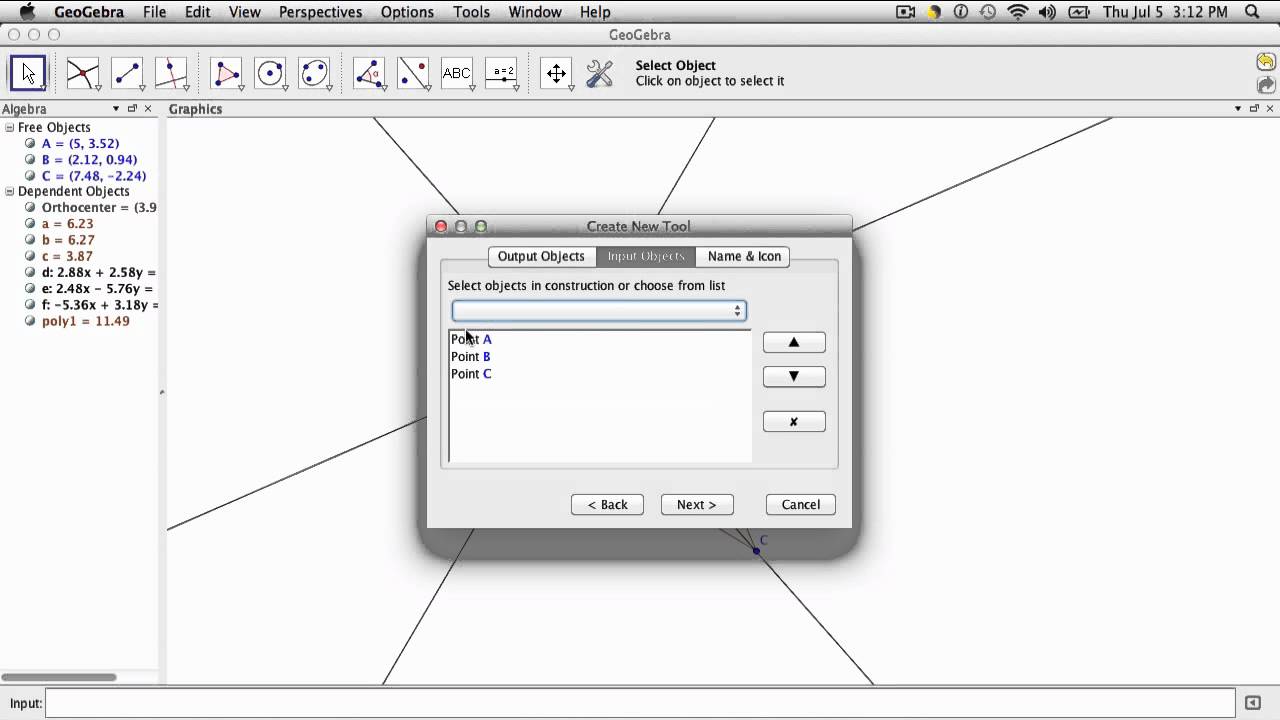This screenshot has width=1280, height=720.
Task: Open the Time Machine menu icon
Action: pyautogui.click(x=988, y=12)
